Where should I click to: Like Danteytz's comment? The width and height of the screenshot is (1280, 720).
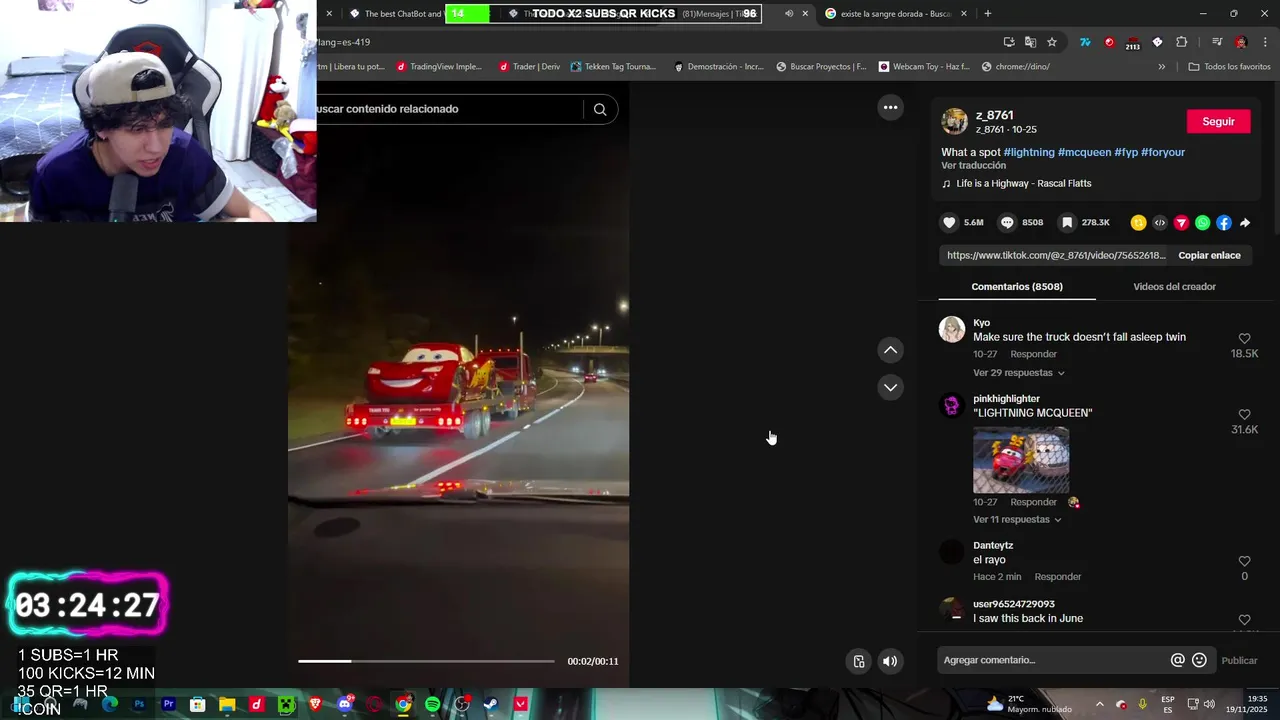pos(1244,561)
